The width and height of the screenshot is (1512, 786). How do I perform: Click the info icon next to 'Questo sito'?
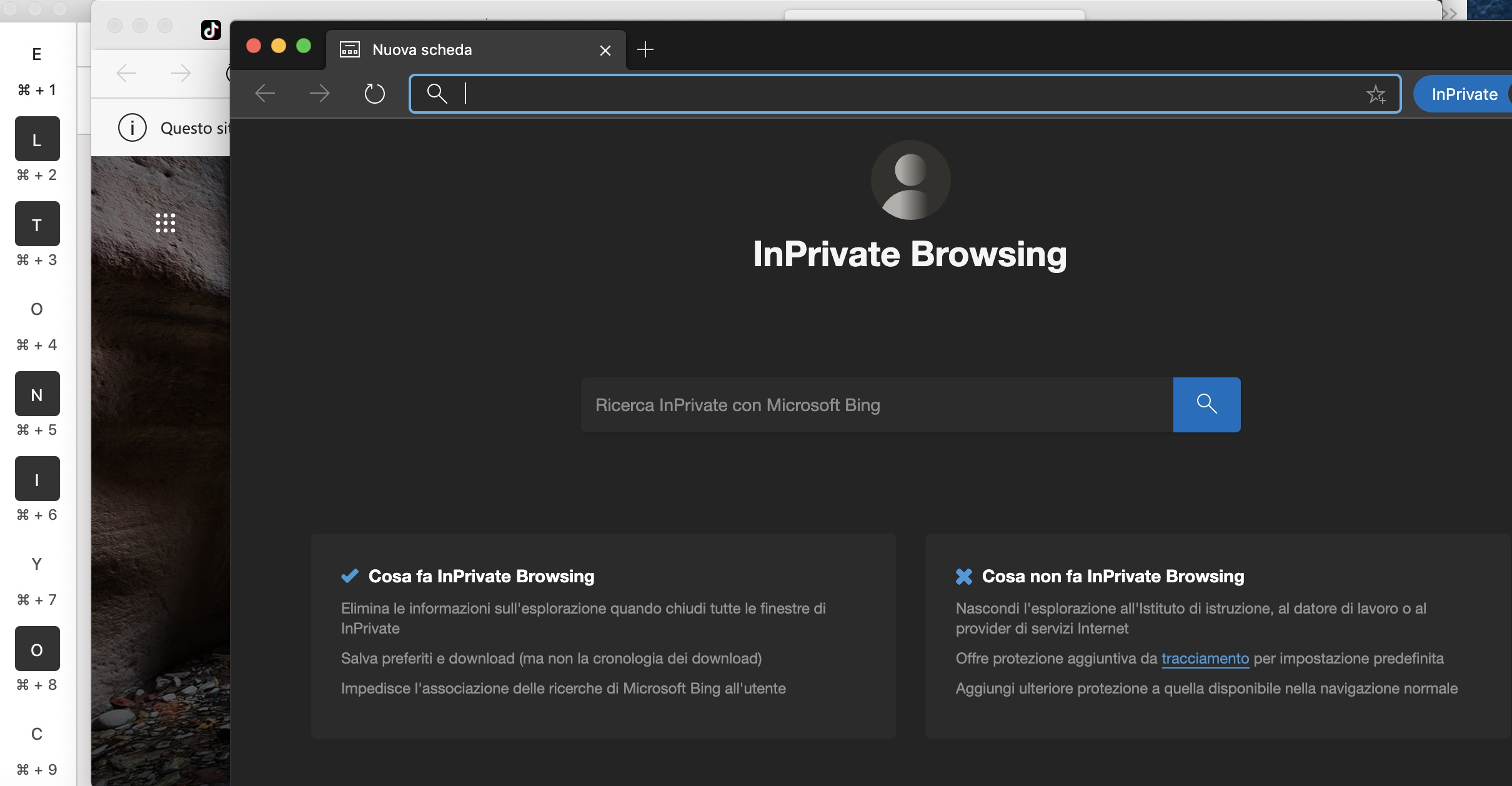pyautogui.click(x=132, y=127)
